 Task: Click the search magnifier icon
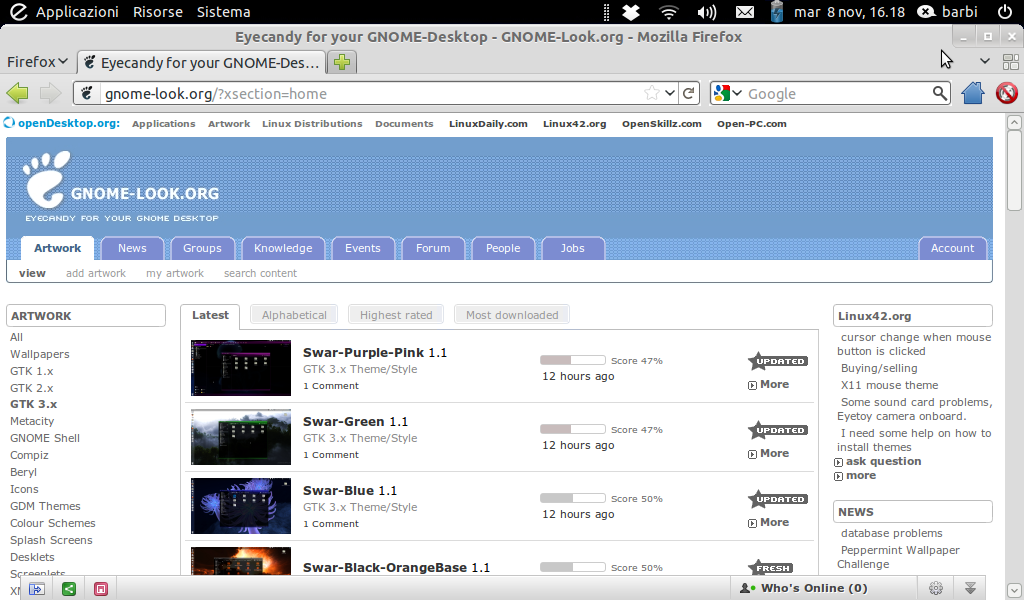tap(939, 93)
